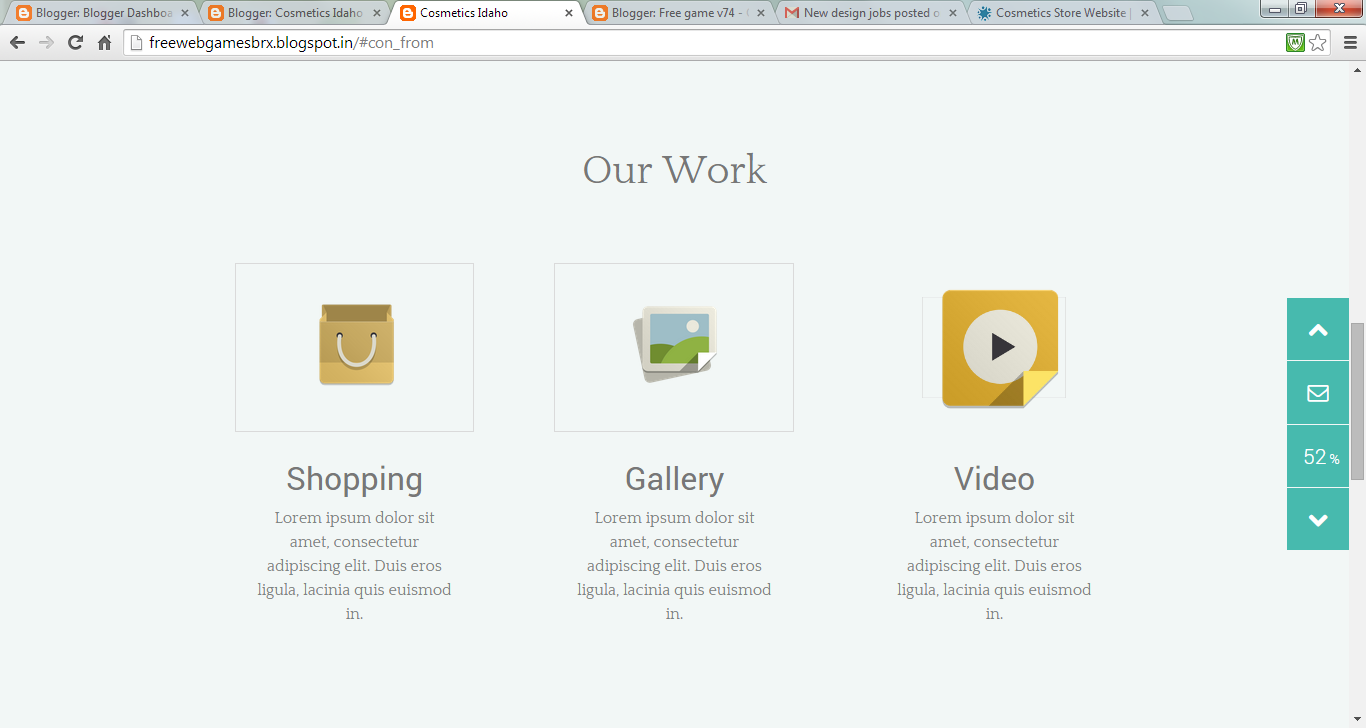Click the Gallery heading
Screen dimensions: 1366x728
[674, 479]
